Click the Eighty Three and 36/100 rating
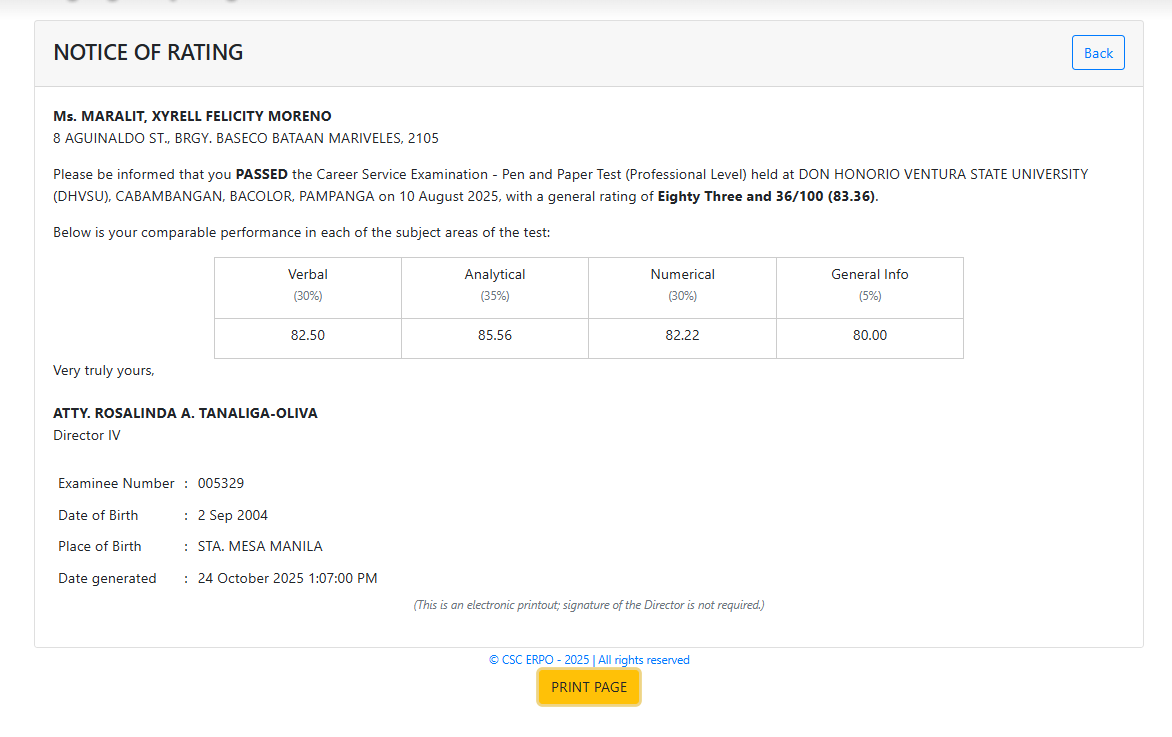 click(766, 196)
